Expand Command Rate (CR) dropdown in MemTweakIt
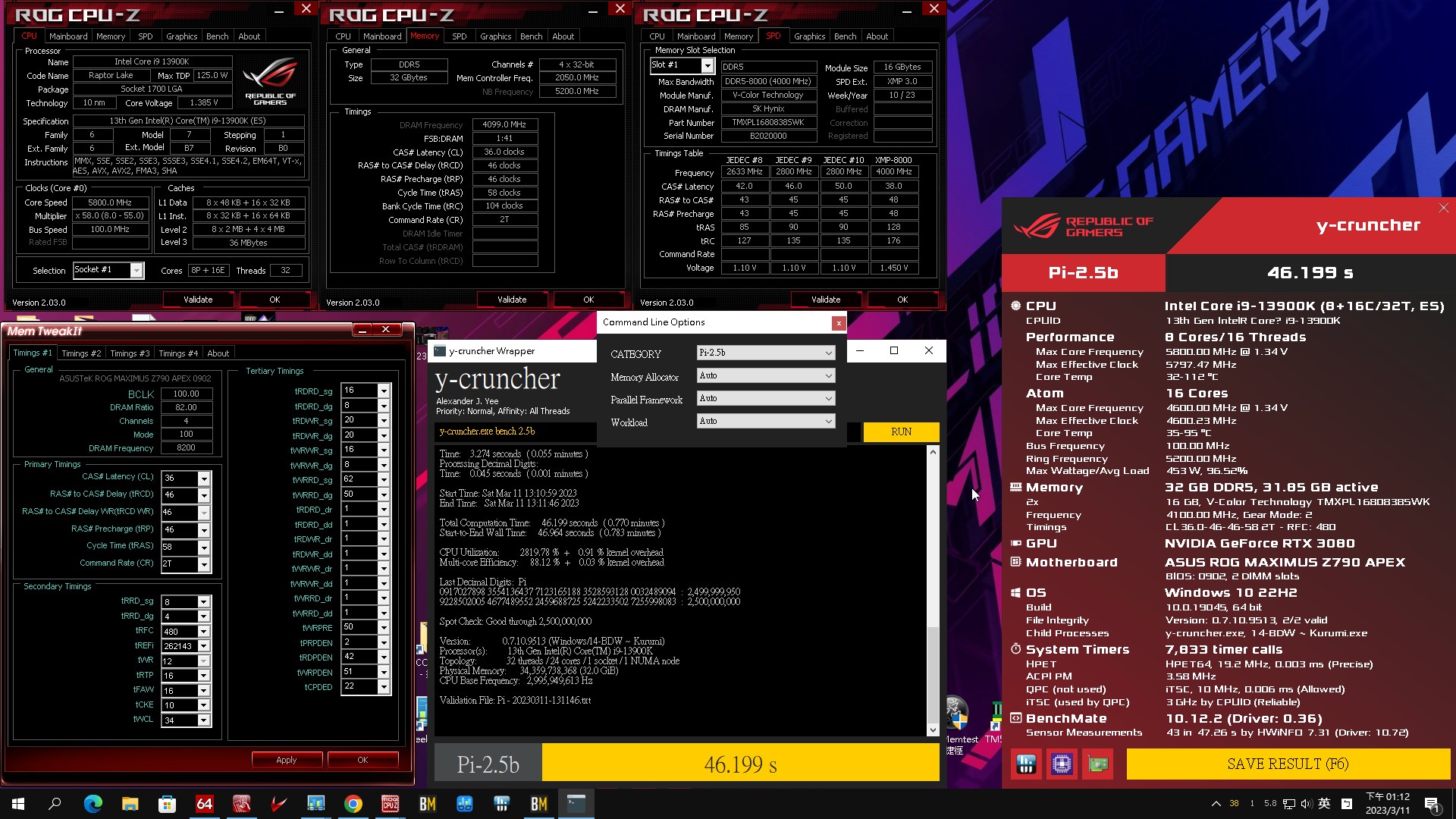Image resolution: width=1456 pixels, height=819 pixels. tap(203, 564)
